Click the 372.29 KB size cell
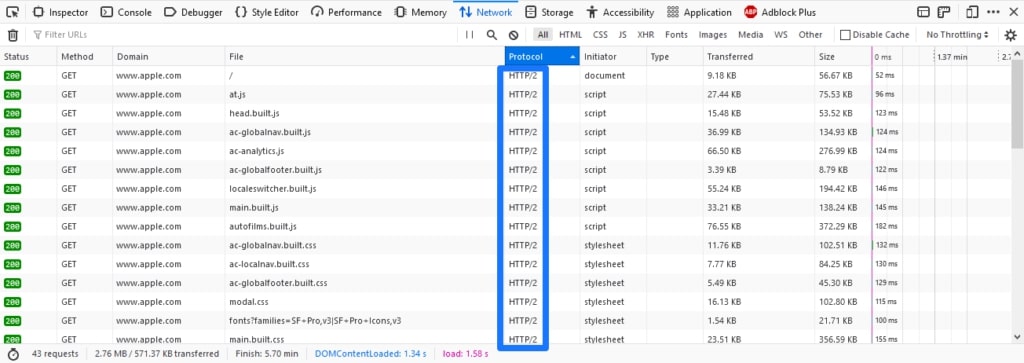 [838, 227]
